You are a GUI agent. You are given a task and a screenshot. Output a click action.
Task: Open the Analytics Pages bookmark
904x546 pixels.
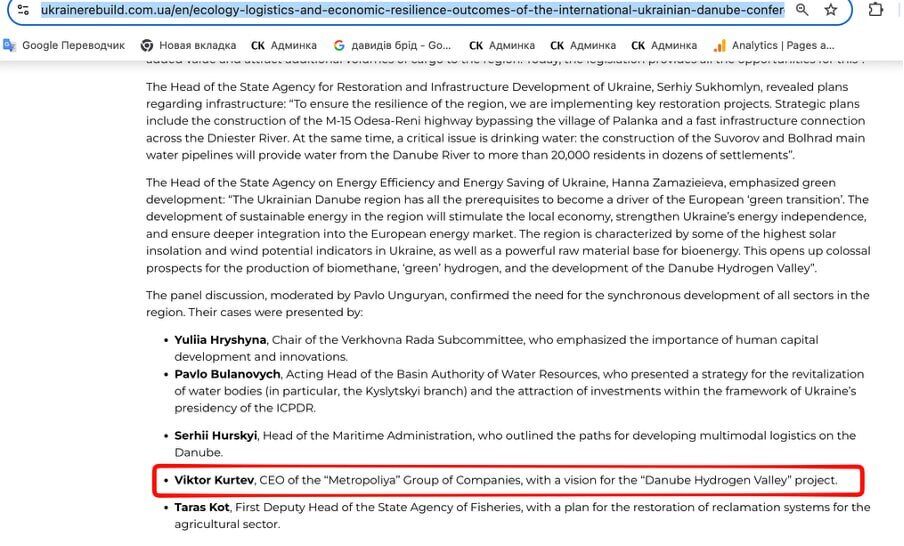coord(774,45)
